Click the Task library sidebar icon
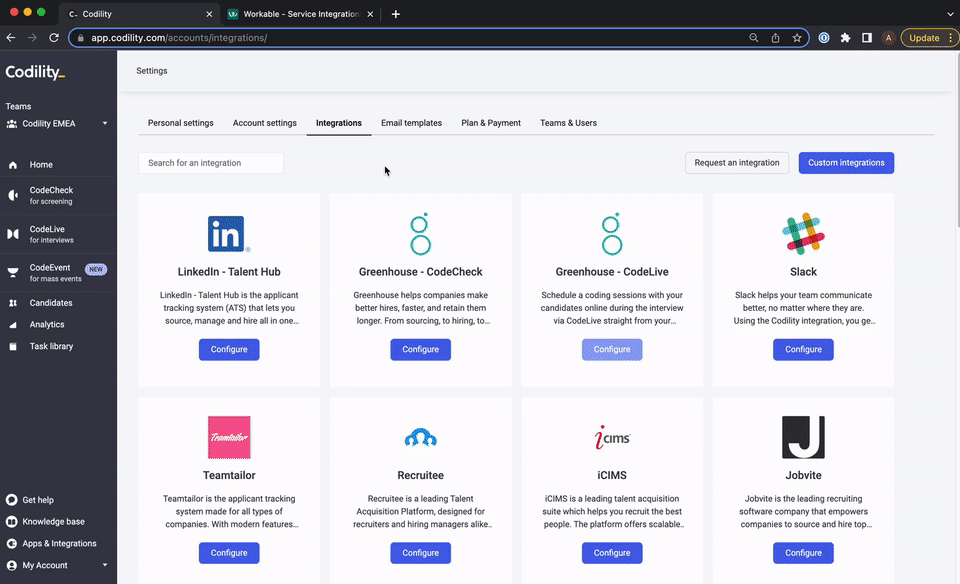This screenshot has height=584, width=960. (x=13, y=346)
